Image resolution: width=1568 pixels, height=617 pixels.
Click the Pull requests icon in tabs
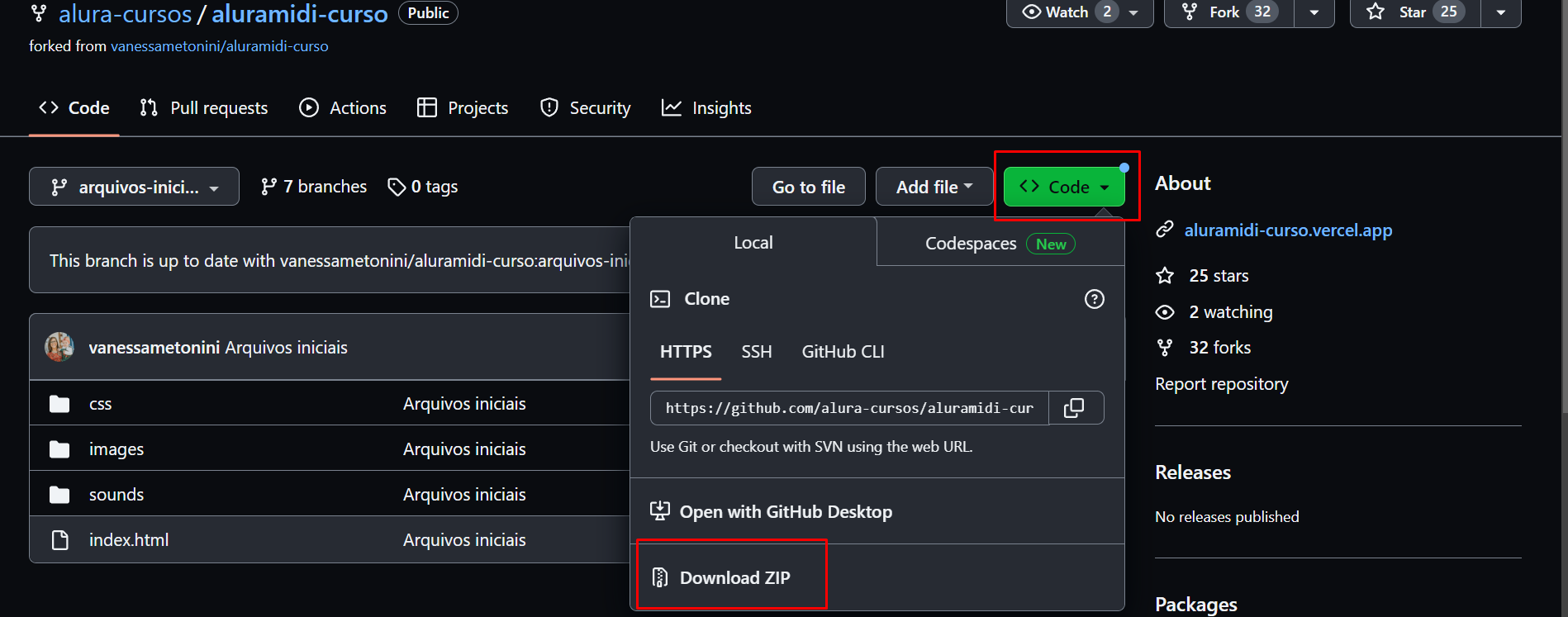(x=149, y=108)
